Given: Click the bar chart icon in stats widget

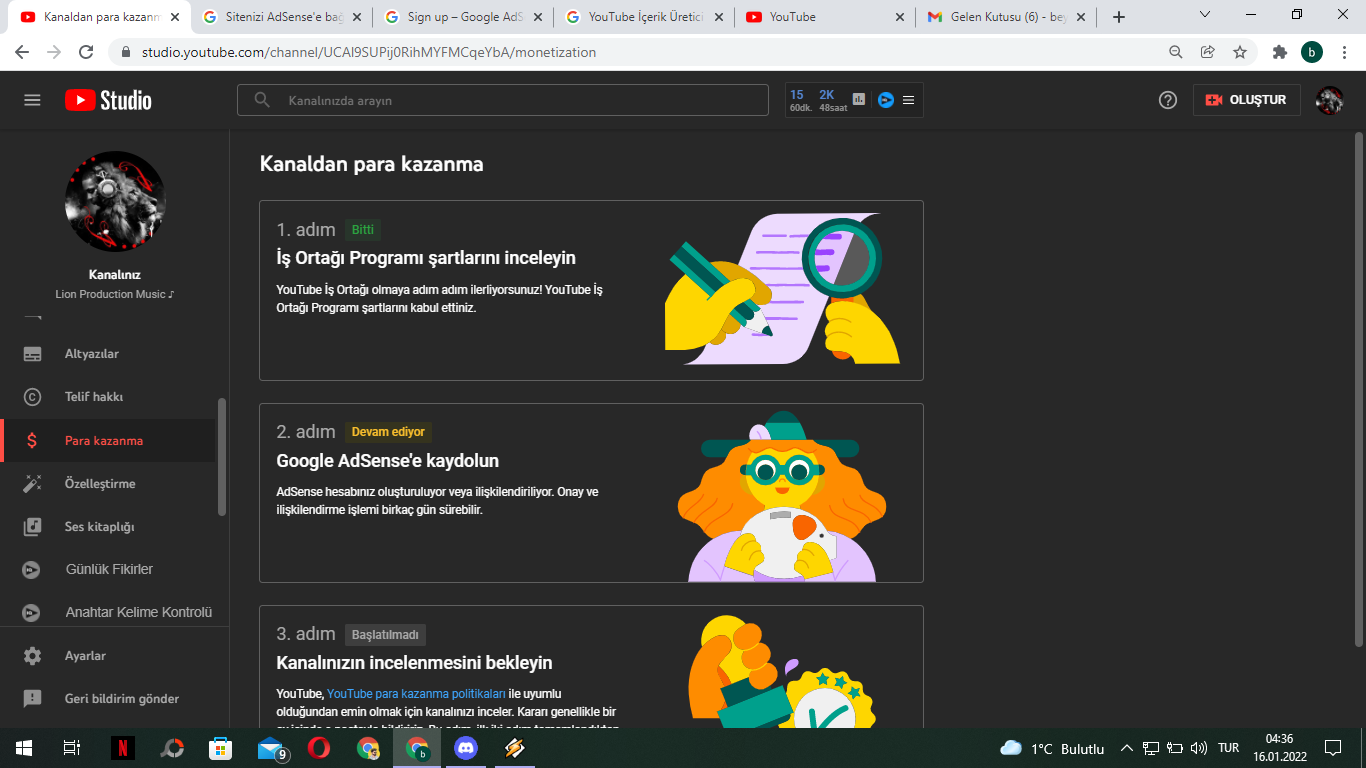Looking at the screenshot, I should (858, 100).
